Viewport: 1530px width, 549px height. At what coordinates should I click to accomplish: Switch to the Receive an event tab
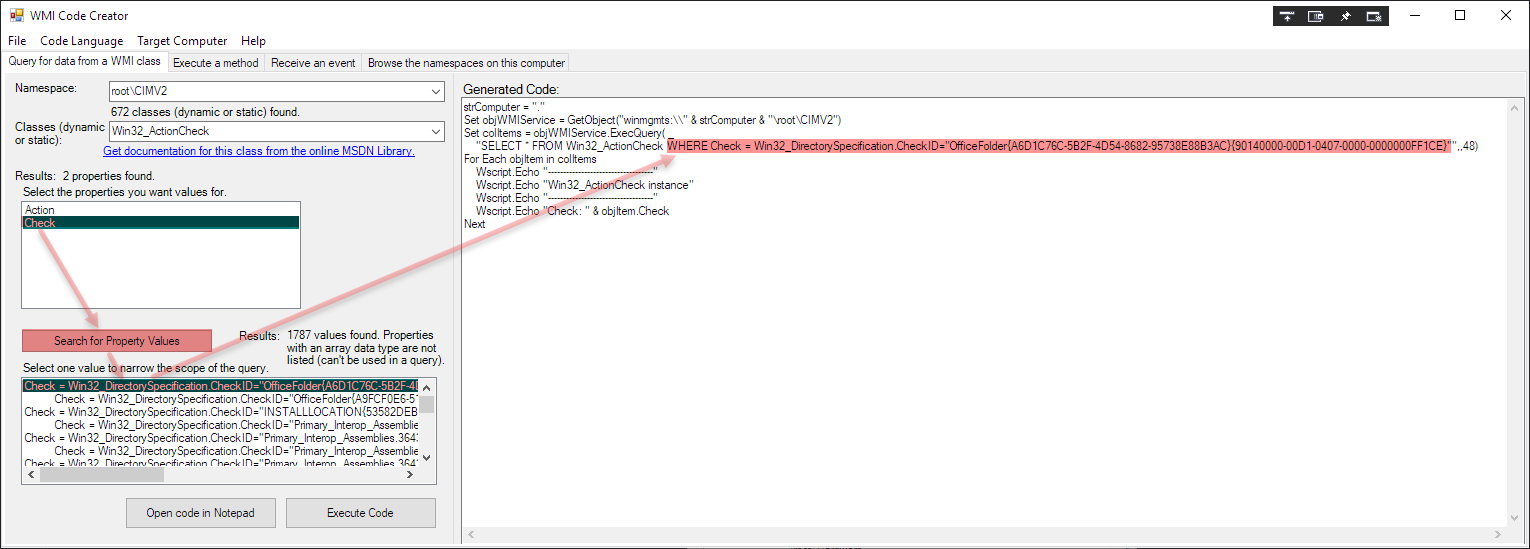tap(313, 63)
